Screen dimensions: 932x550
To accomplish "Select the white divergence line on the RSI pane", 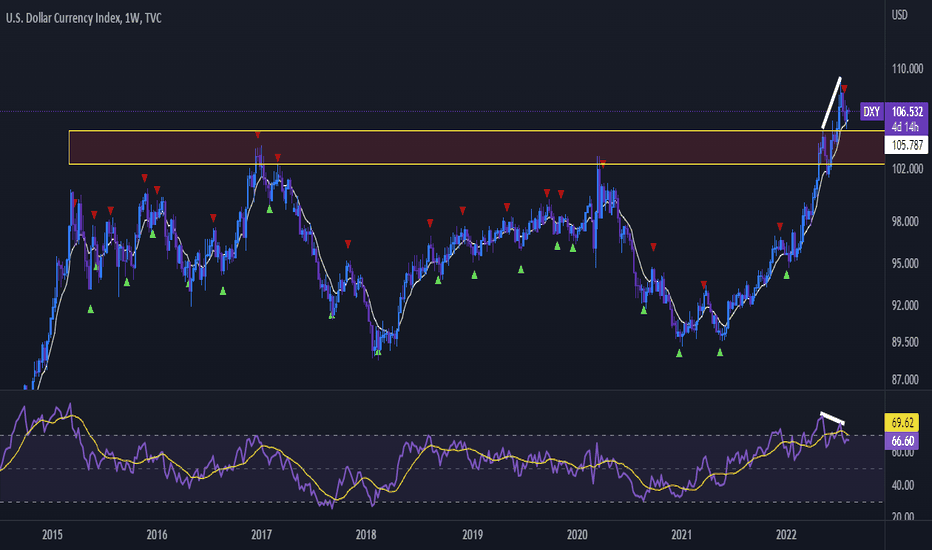I will [x=832, y=418].
